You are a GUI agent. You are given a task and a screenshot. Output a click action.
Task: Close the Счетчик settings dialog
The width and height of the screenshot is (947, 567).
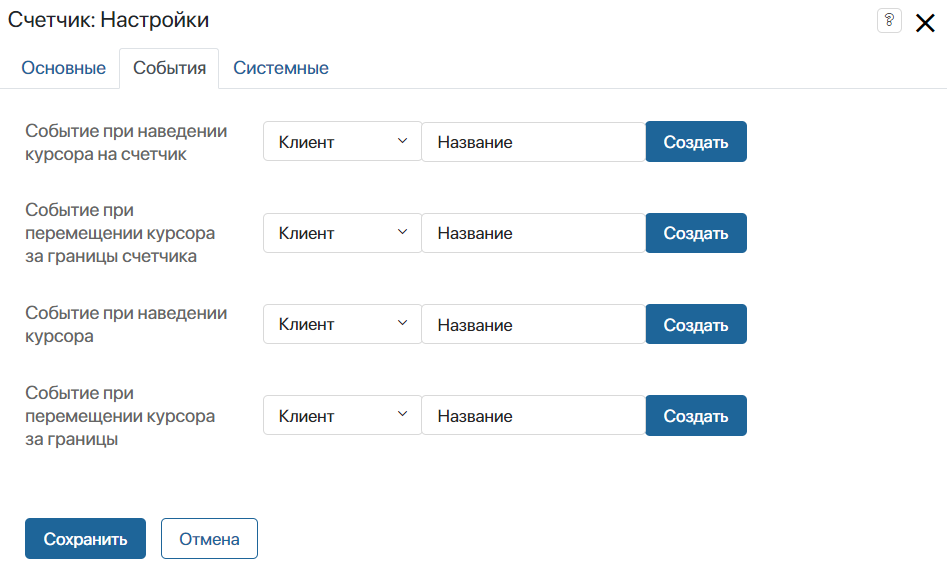pyautogui.click(x=925, y=24)
